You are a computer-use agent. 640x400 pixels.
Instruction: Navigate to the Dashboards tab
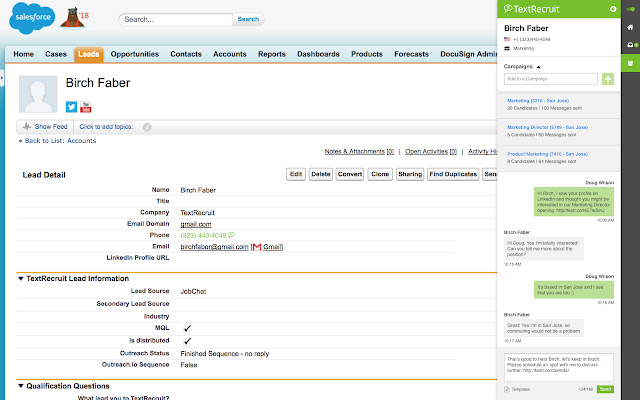click(x=318, y=54)
